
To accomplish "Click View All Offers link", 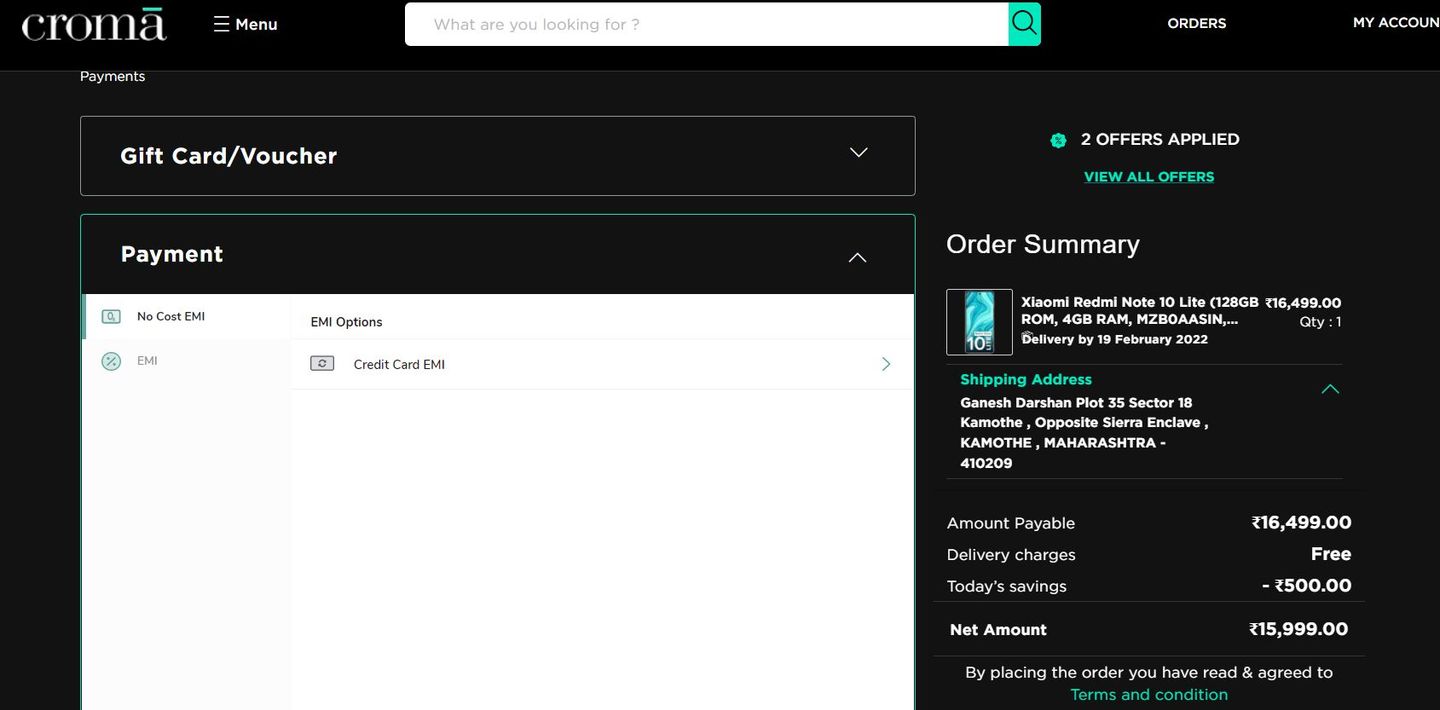I will tap(1148, 177).
